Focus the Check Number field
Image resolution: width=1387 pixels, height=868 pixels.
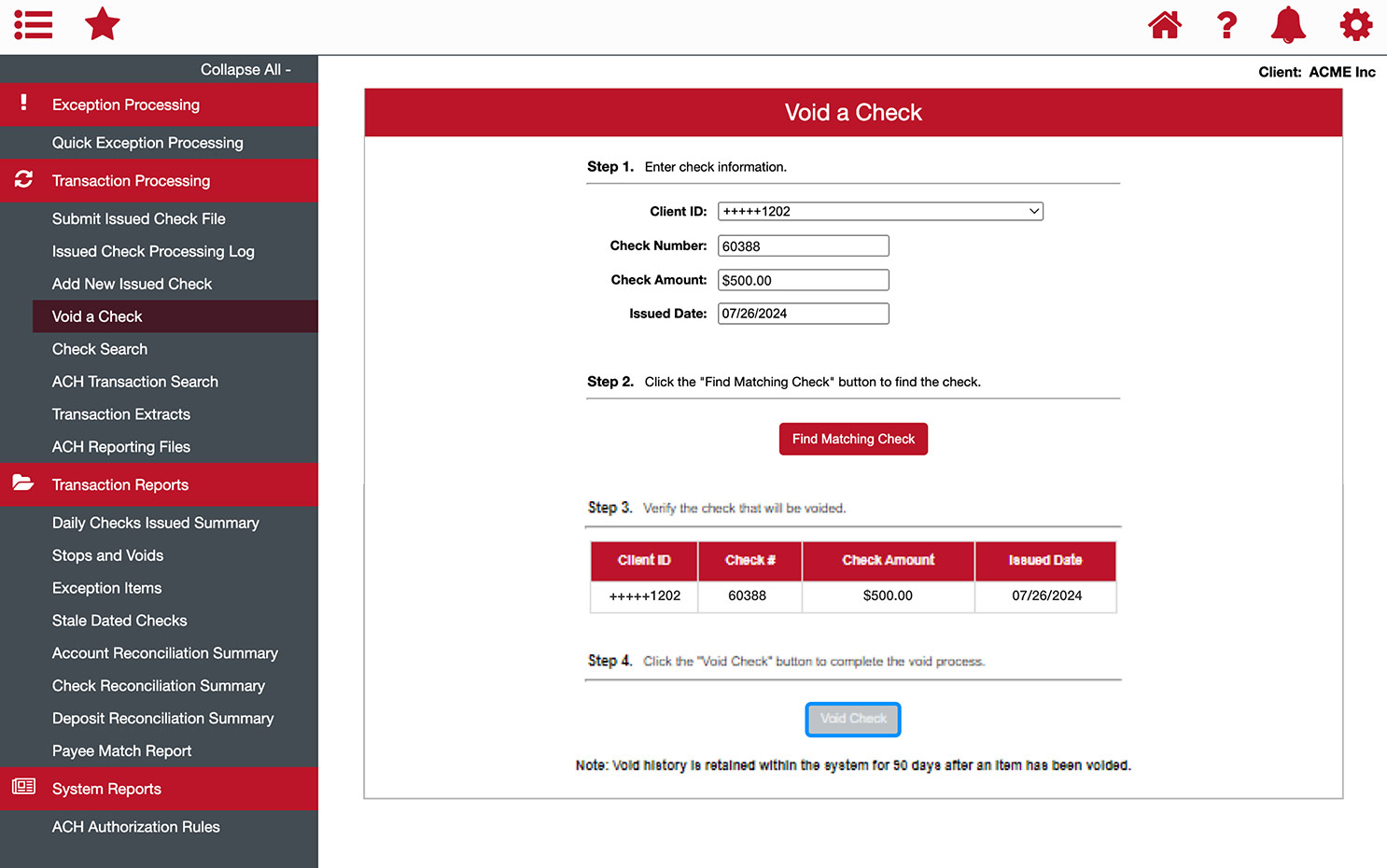pyautogui.click(x=804, y=246)
